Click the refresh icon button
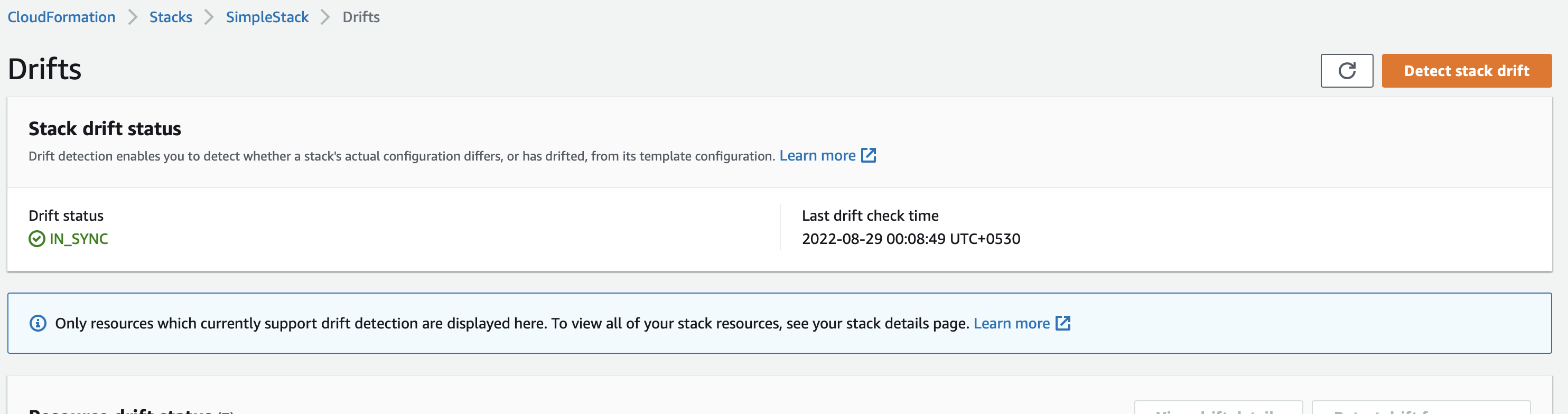 coord(1347,71)
